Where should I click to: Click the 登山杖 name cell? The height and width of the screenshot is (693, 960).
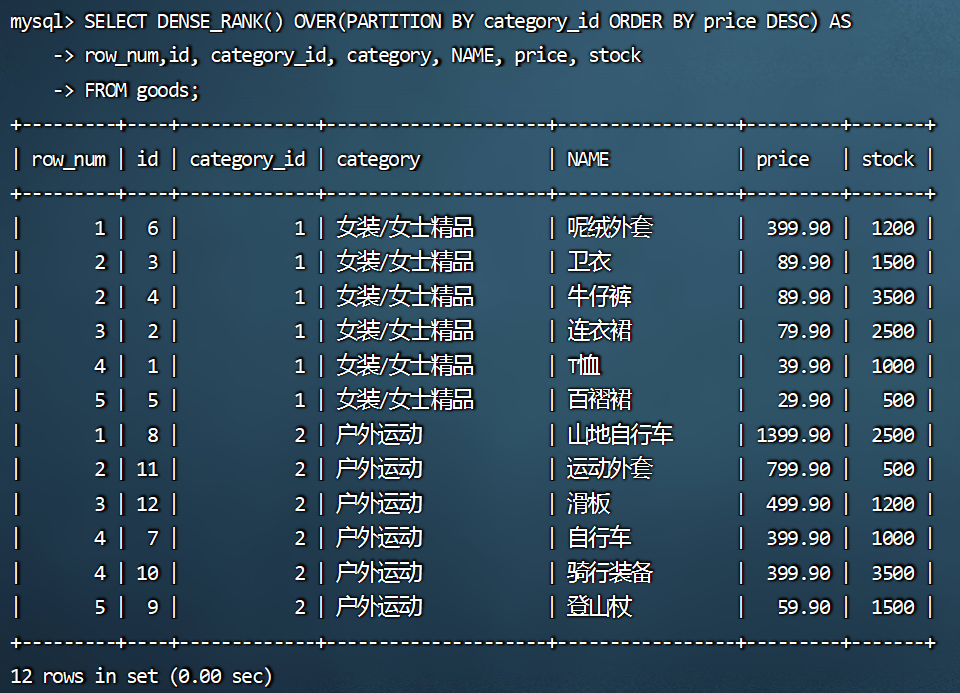pyautogui.click(x=599, y=607)
